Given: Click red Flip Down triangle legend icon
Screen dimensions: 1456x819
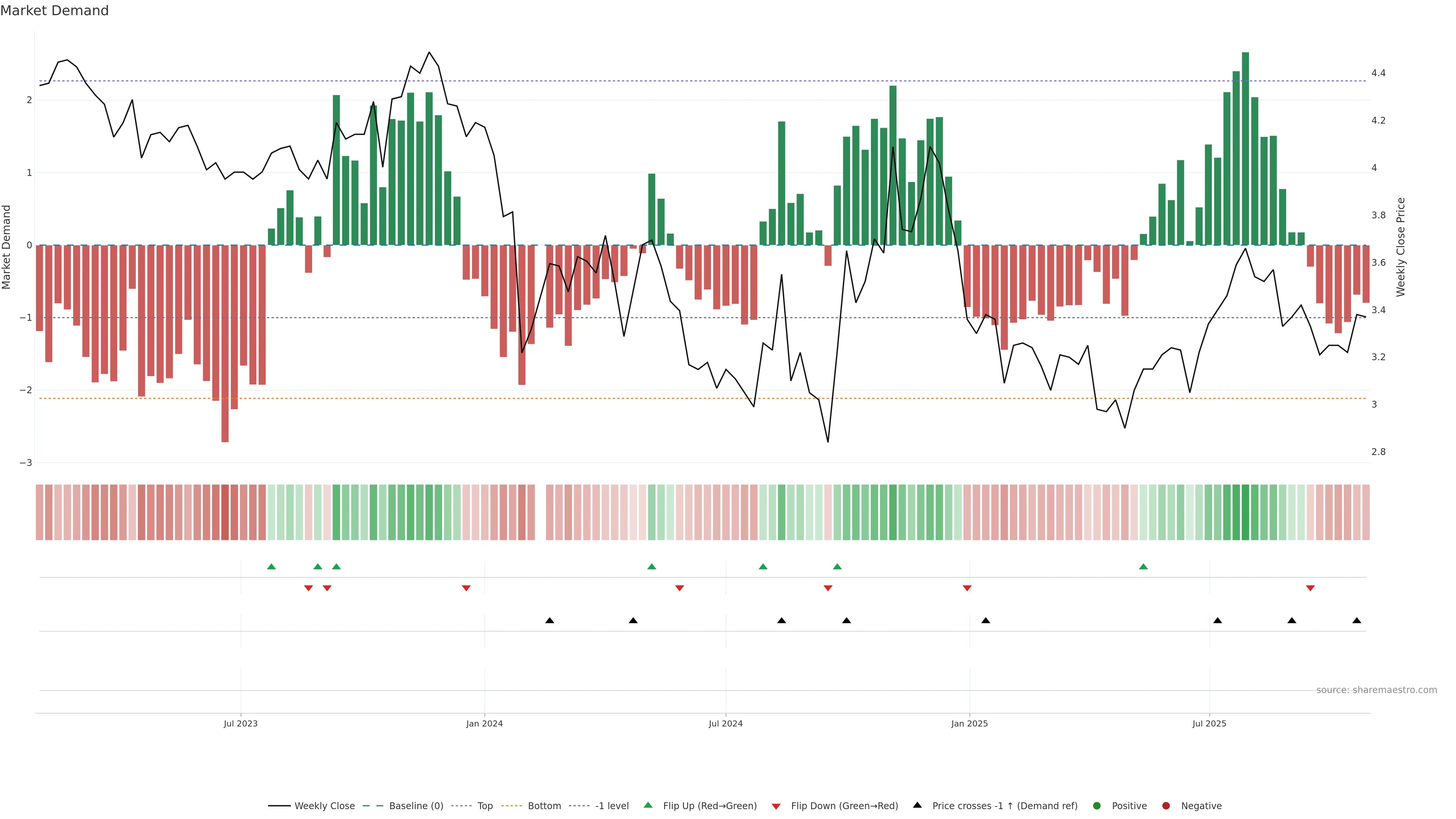Looking at the screenshot, I should point(776,806).
